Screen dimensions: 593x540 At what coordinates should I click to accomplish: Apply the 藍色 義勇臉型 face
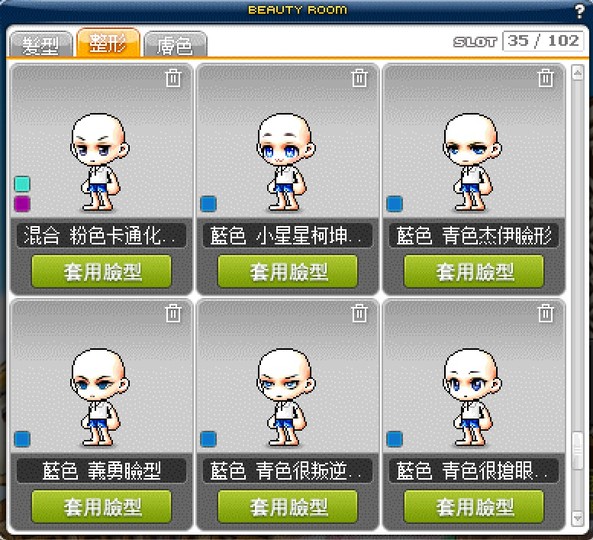[102, 507]
